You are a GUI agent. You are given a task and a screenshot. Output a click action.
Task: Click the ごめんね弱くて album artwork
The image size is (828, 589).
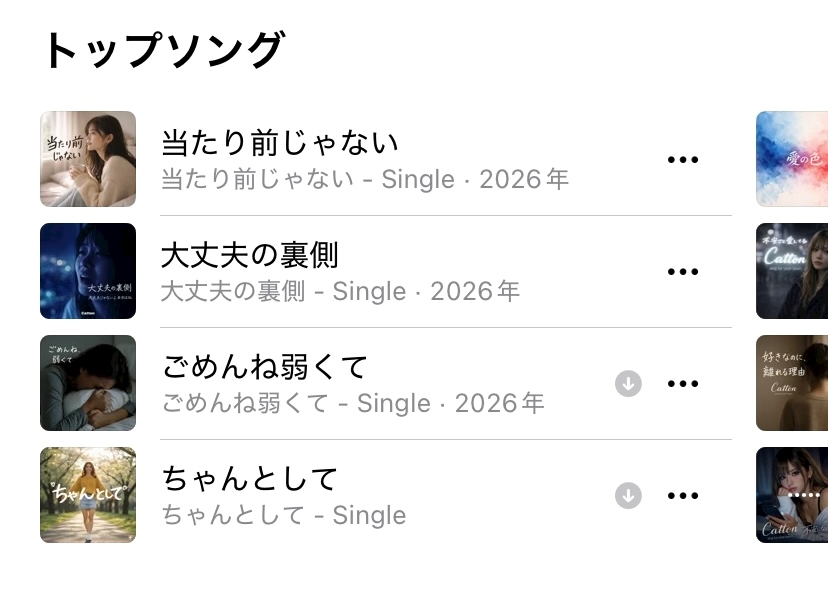click(x=88, y=383)
